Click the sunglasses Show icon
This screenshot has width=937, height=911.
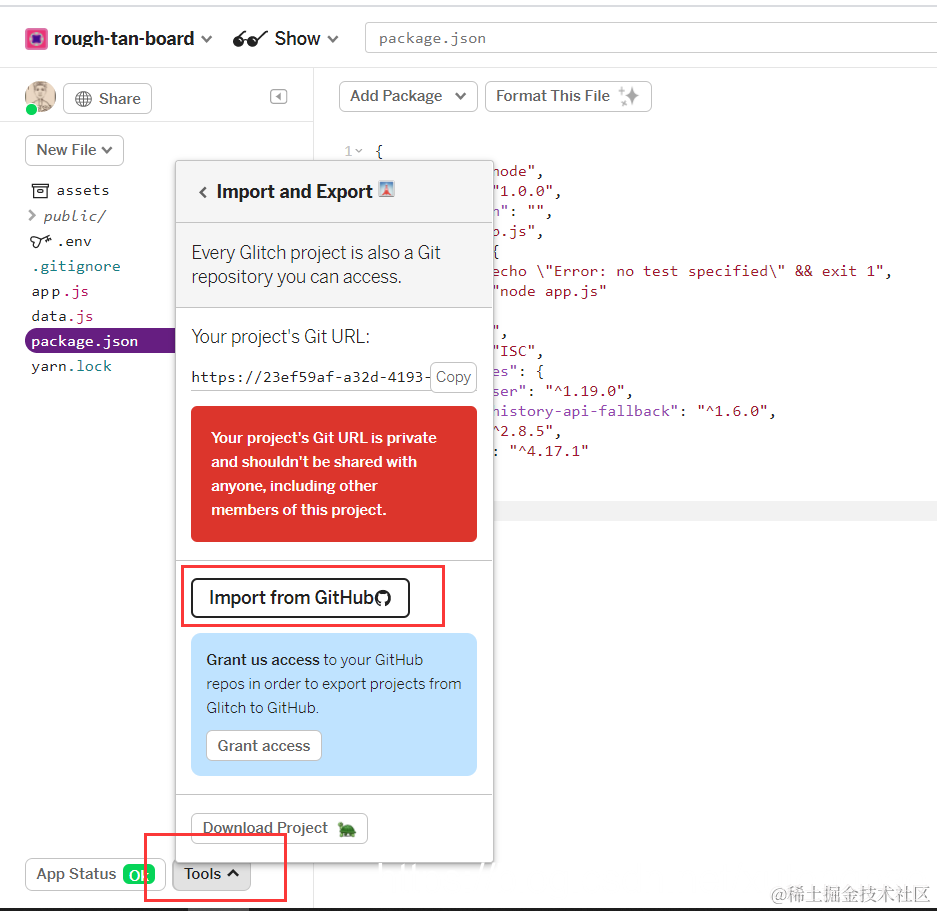click(x=249, y=39)
